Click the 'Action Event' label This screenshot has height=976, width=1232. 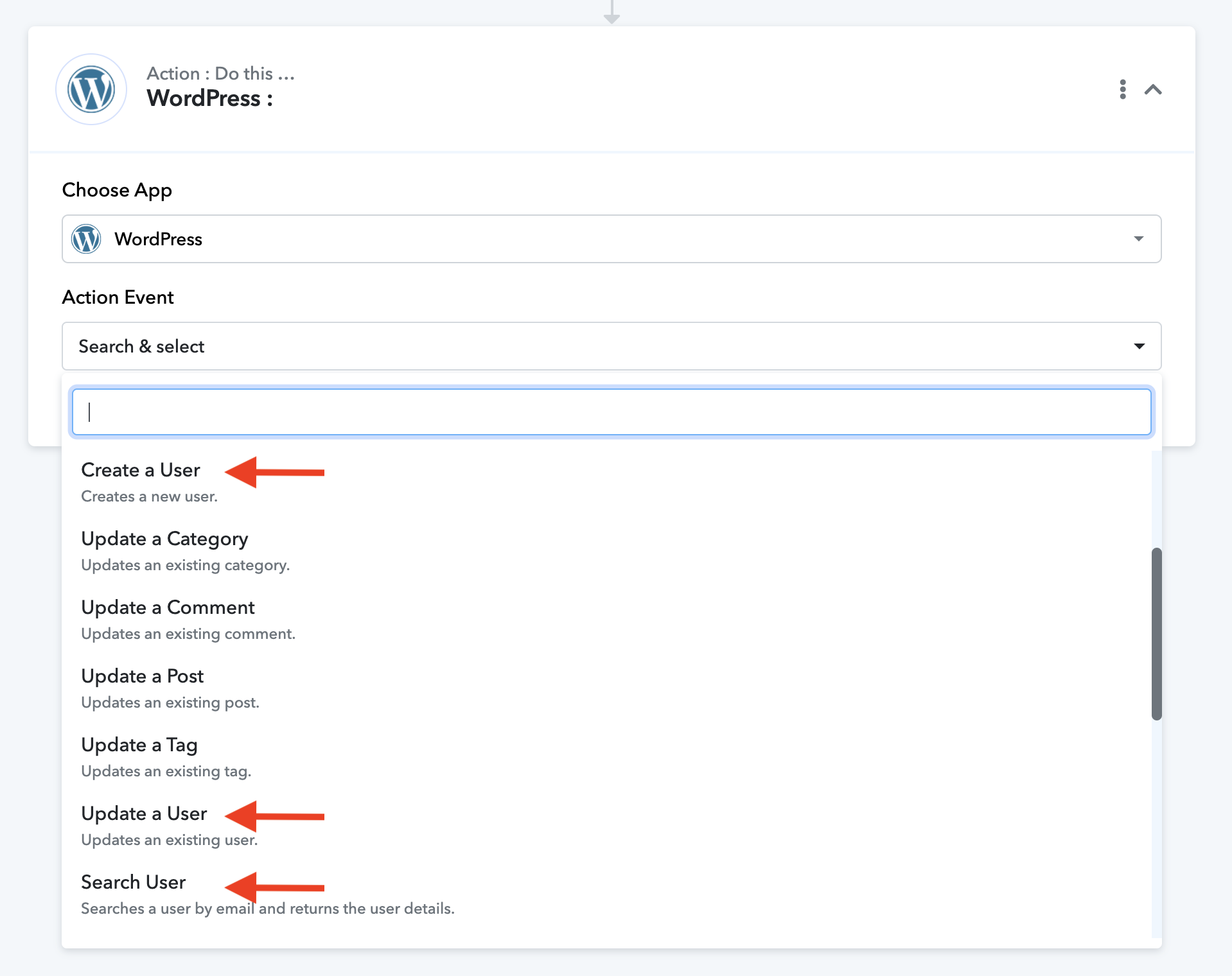coord(118,297)
